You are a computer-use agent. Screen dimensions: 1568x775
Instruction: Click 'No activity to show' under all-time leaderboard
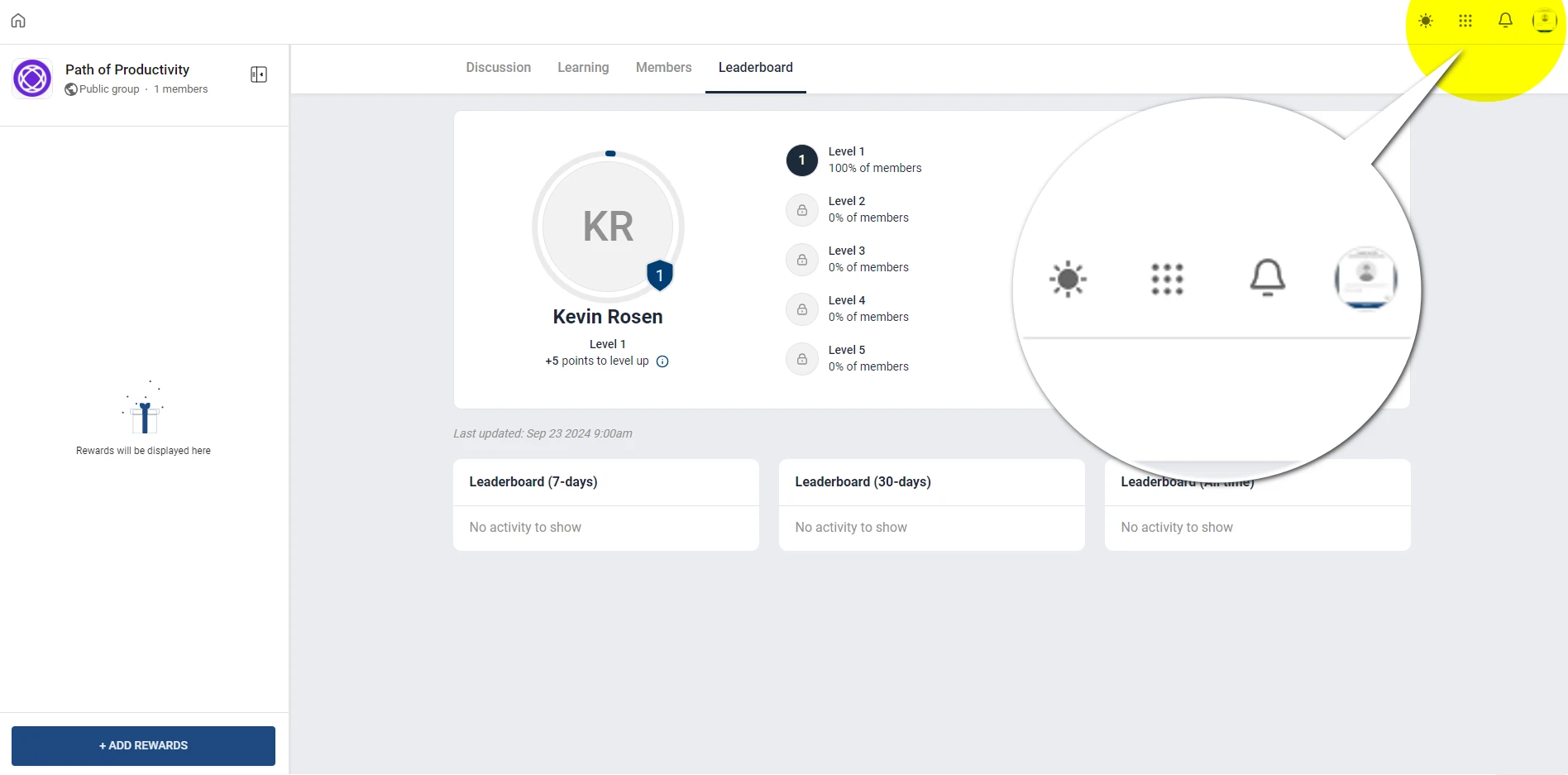[x=1177, y=528]
